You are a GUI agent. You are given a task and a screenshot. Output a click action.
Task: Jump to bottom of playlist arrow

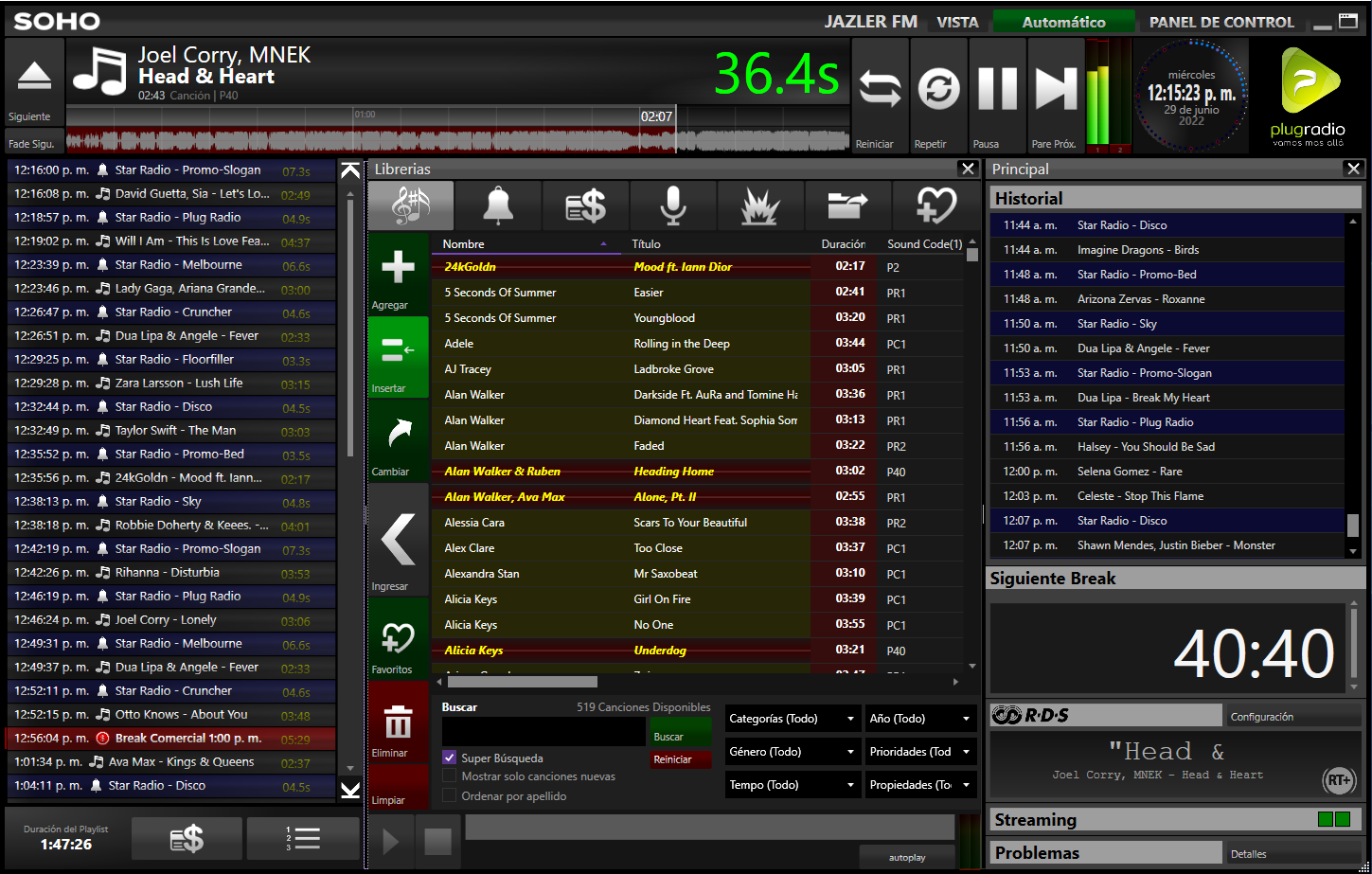[349, 790]
